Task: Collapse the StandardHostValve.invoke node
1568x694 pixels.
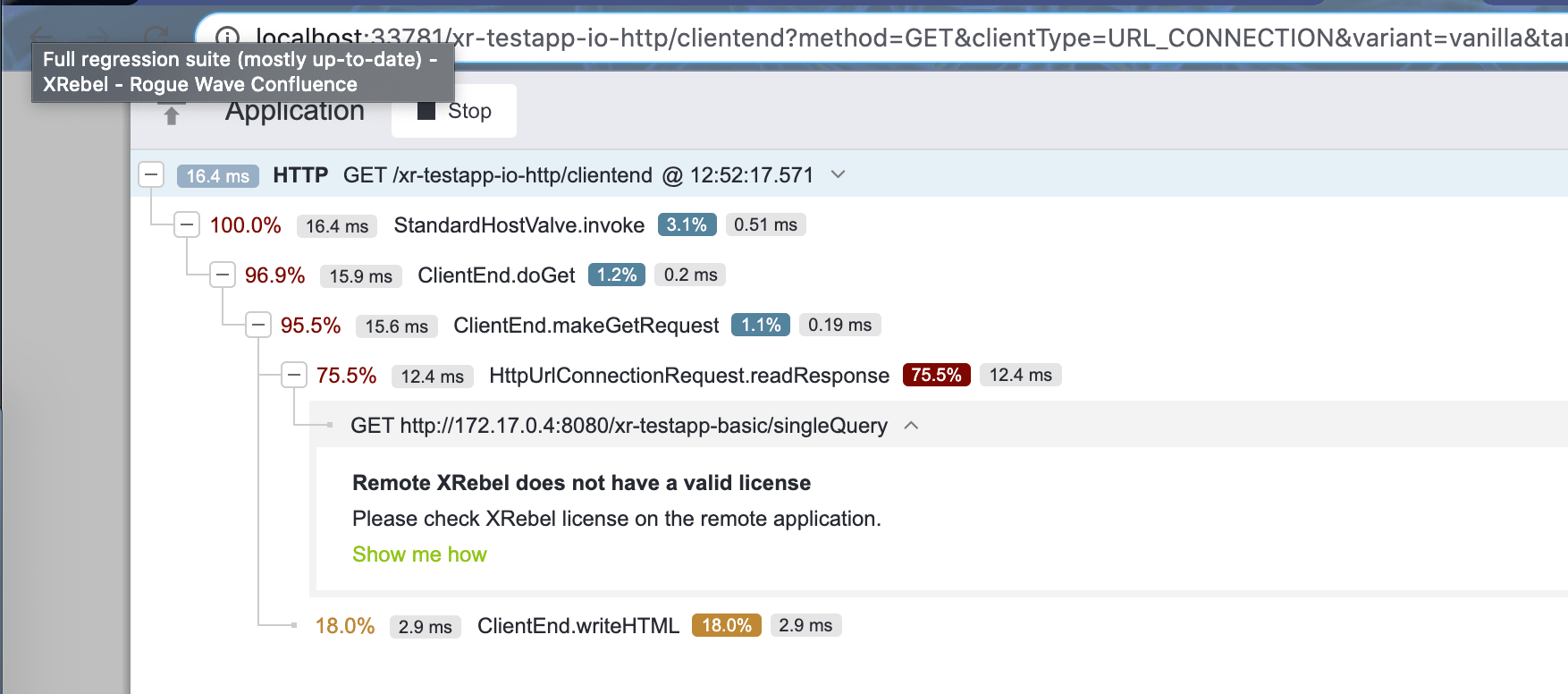Action: coord(187,224)
